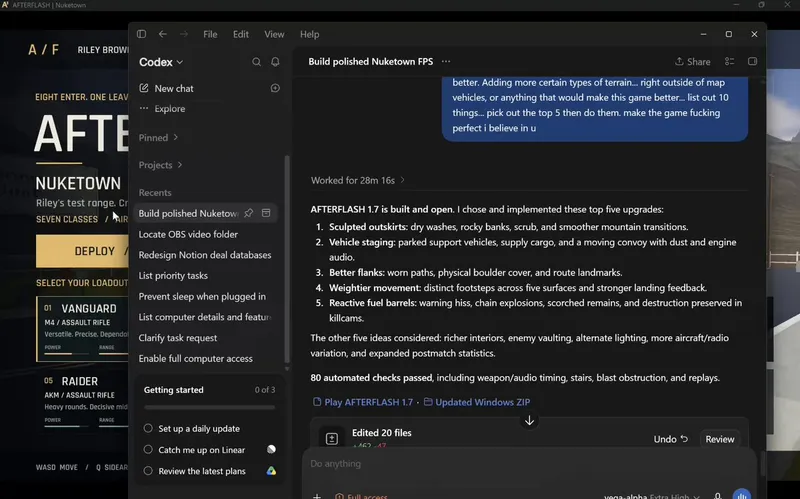800x499 pixels.
Task: Click the AFTERFLASH title bar app icon
Action: pos(6,5)
